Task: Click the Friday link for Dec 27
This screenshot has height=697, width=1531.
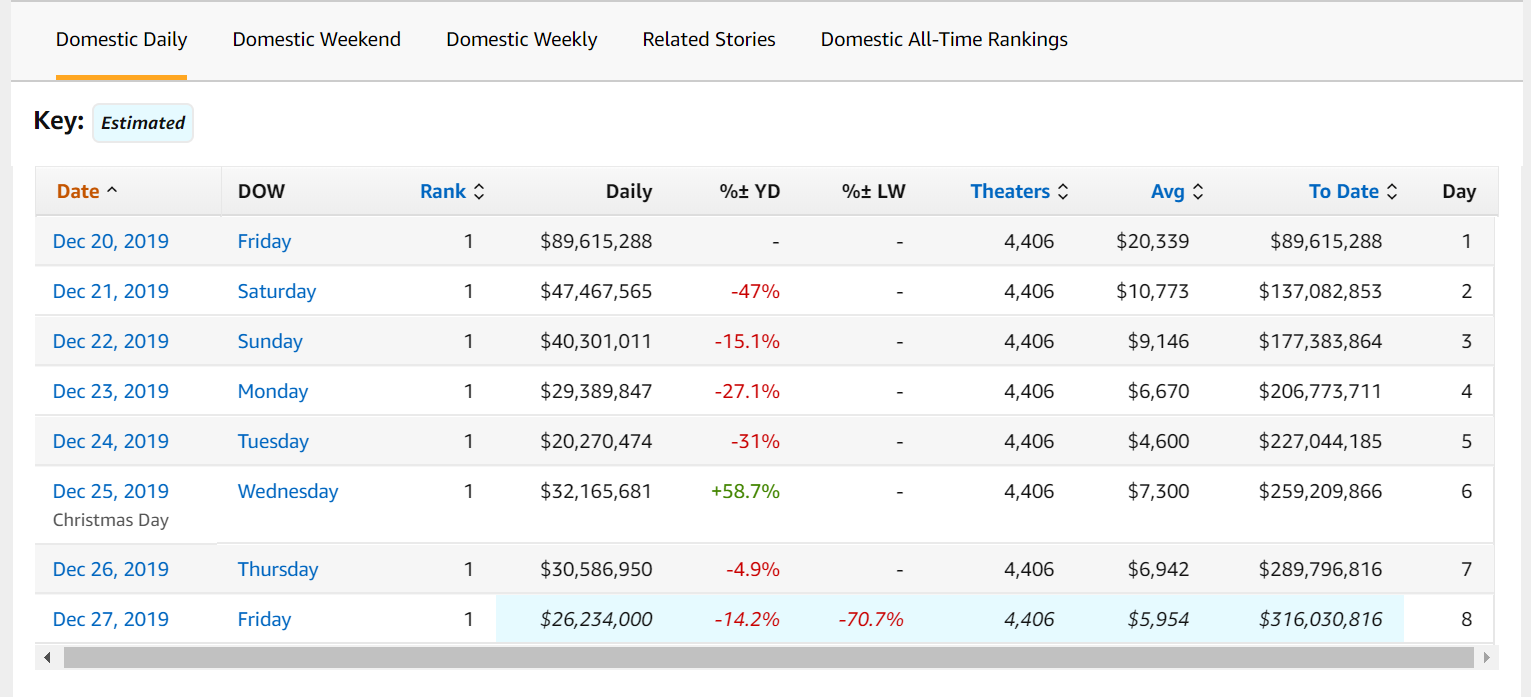Action: pos(264,619)
